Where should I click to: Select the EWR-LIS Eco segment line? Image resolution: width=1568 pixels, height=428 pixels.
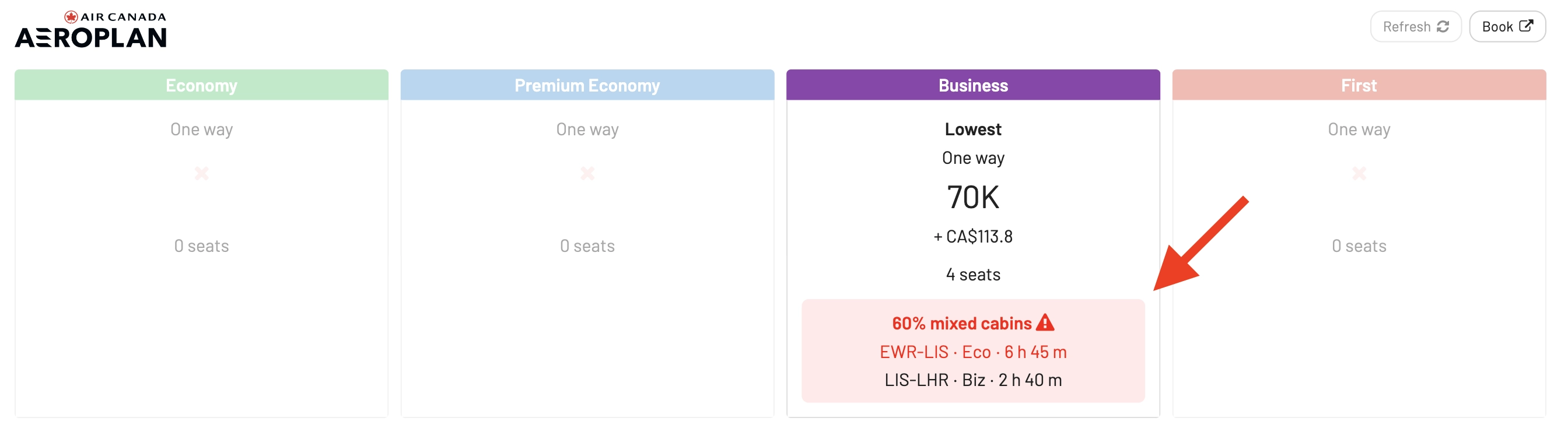(974, 352)
